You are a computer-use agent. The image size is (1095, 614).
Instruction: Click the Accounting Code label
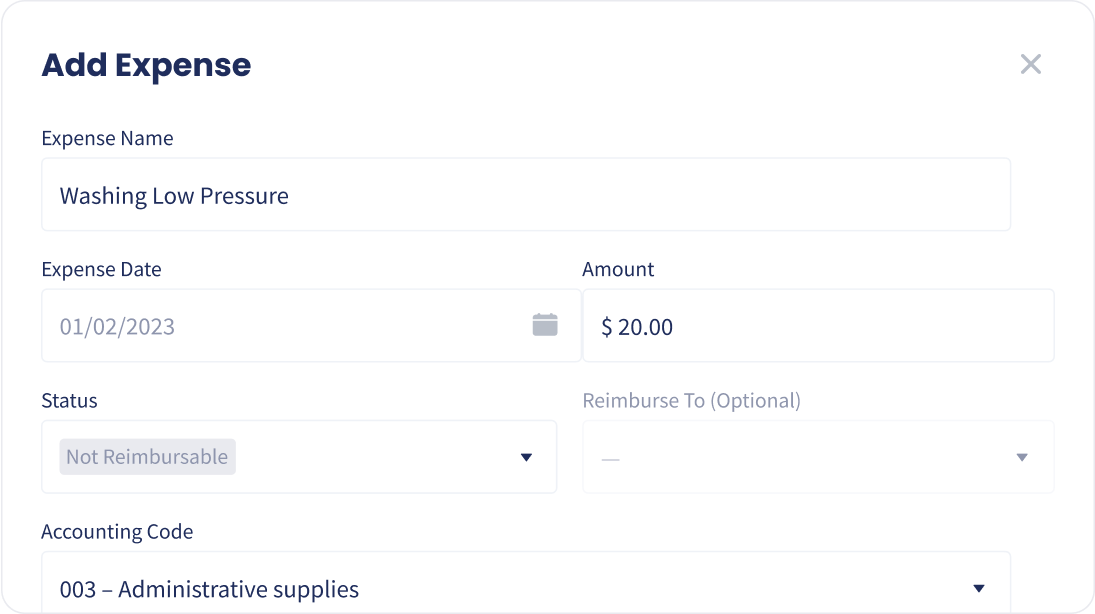[x=117, y=532]
